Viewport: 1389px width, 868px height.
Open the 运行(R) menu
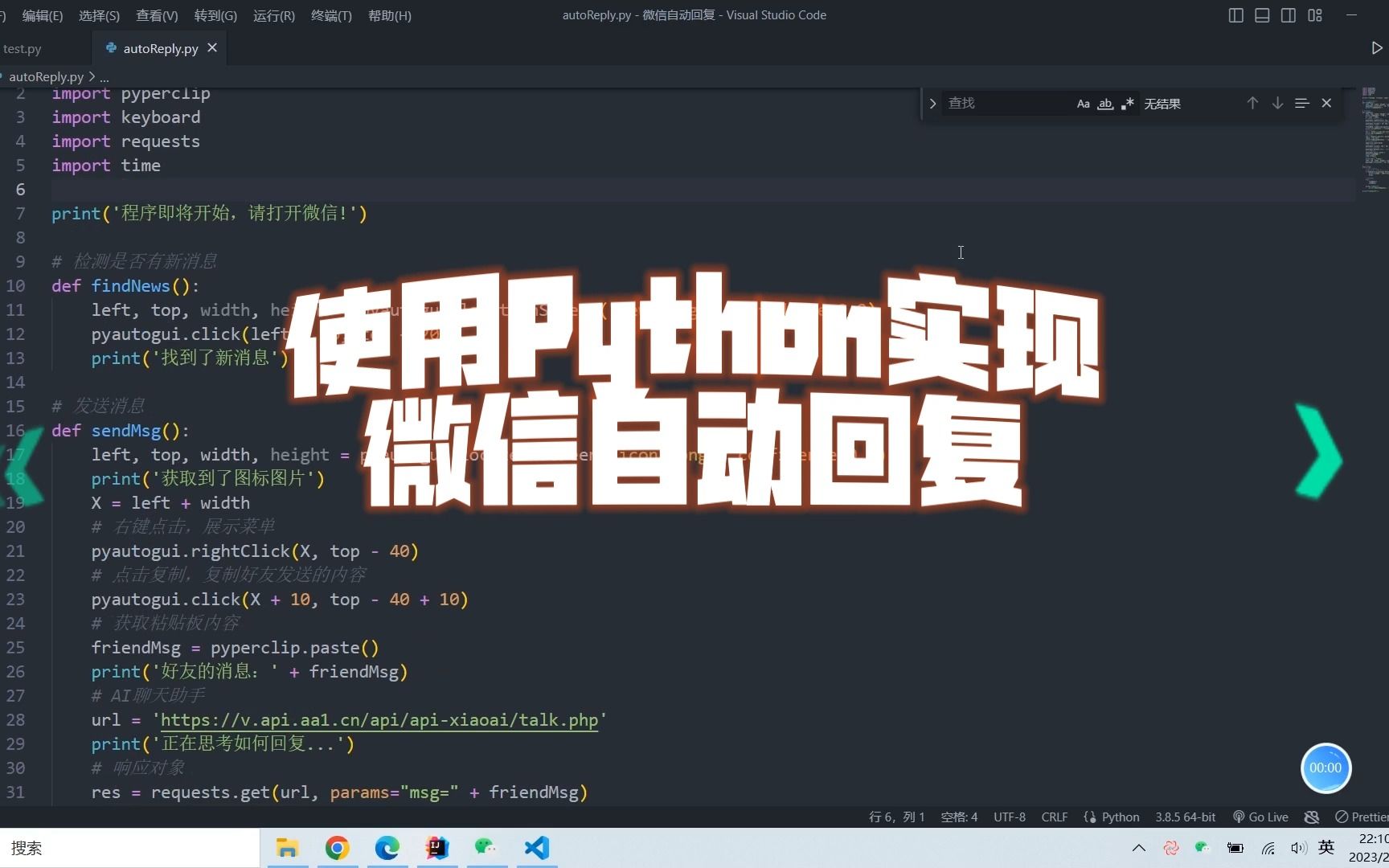[x=274, y=15]
